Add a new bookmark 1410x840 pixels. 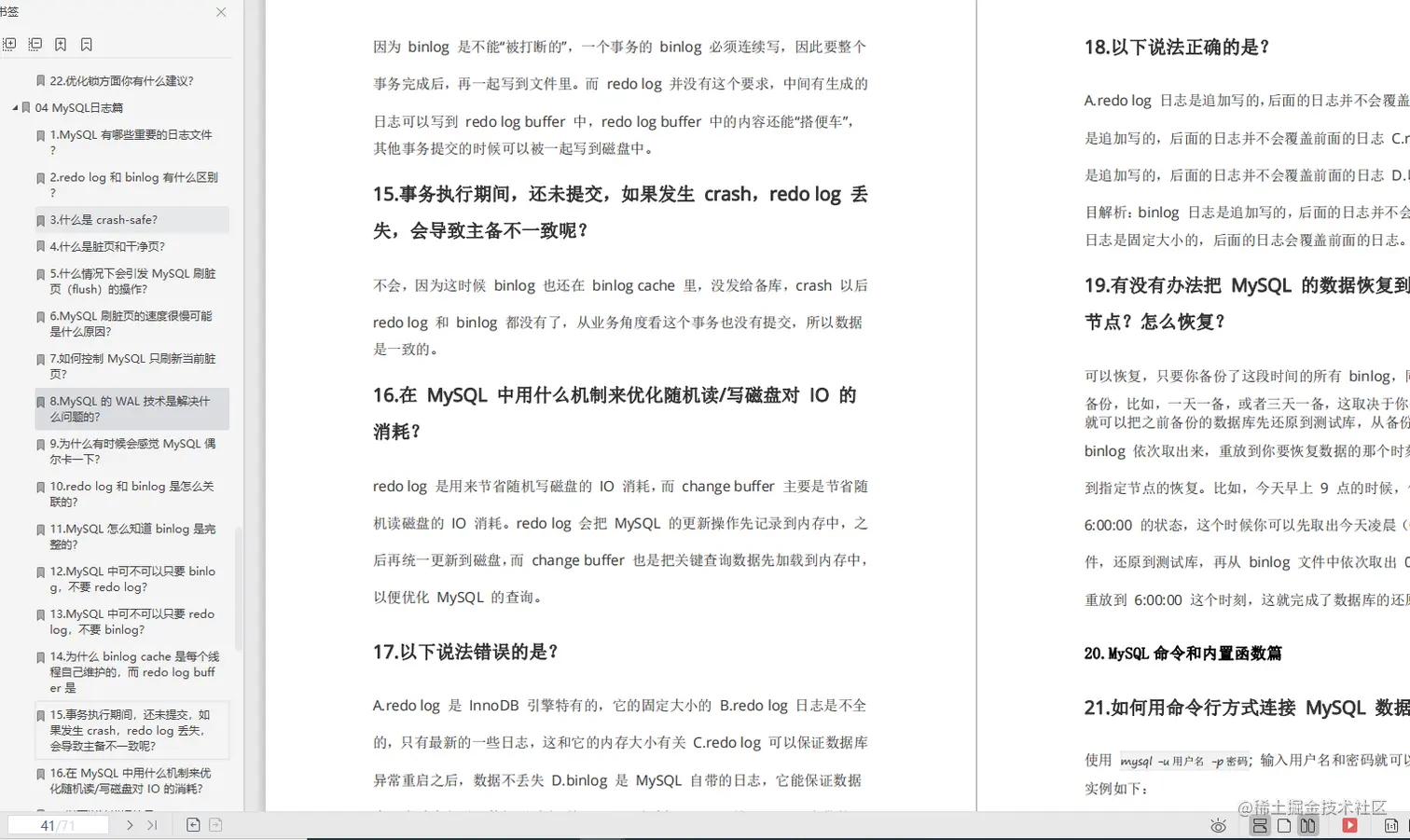tap(61, 44)
